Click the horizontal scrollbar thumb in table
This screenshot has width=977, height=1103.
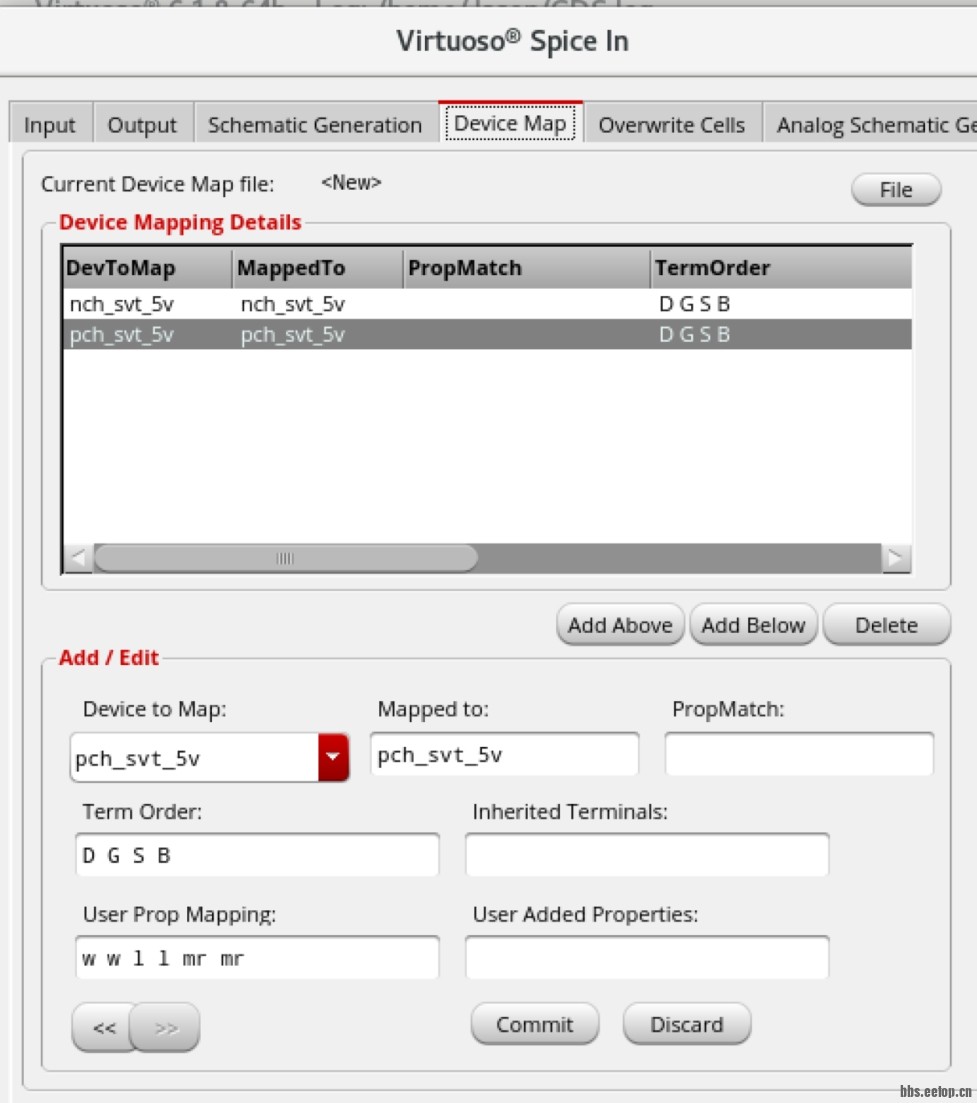pyautogui.click(x=286, y=558)
